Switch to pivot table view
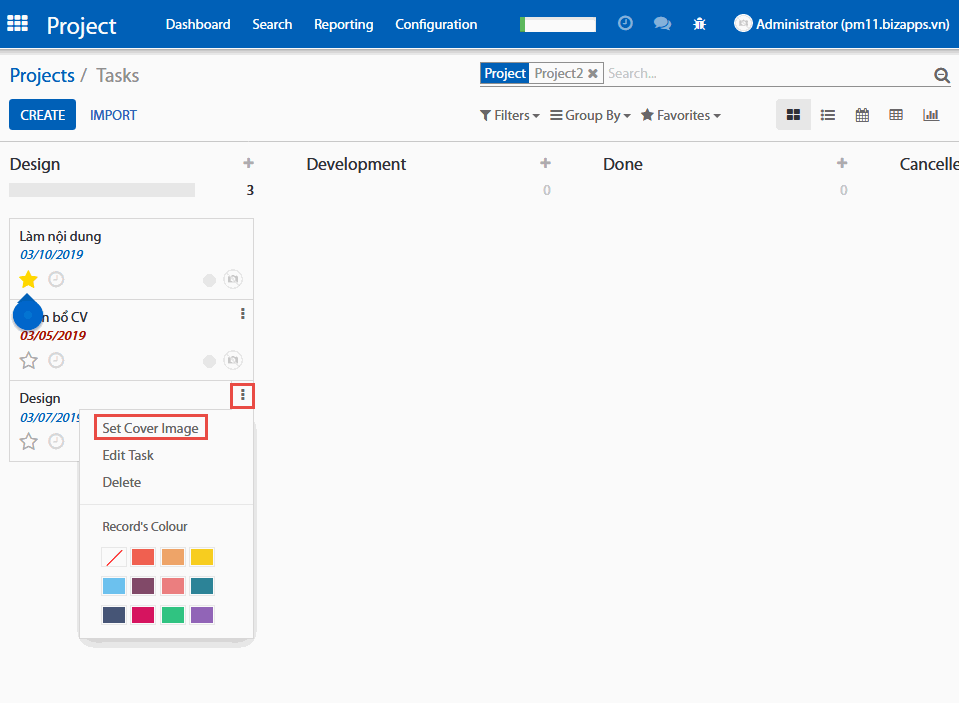 [896, 115]
